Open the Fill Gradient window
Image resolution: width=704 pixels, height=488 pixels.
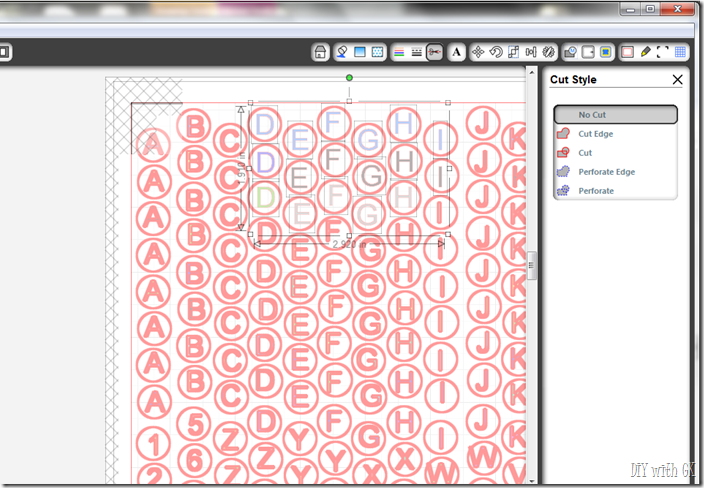click(360, 52)
